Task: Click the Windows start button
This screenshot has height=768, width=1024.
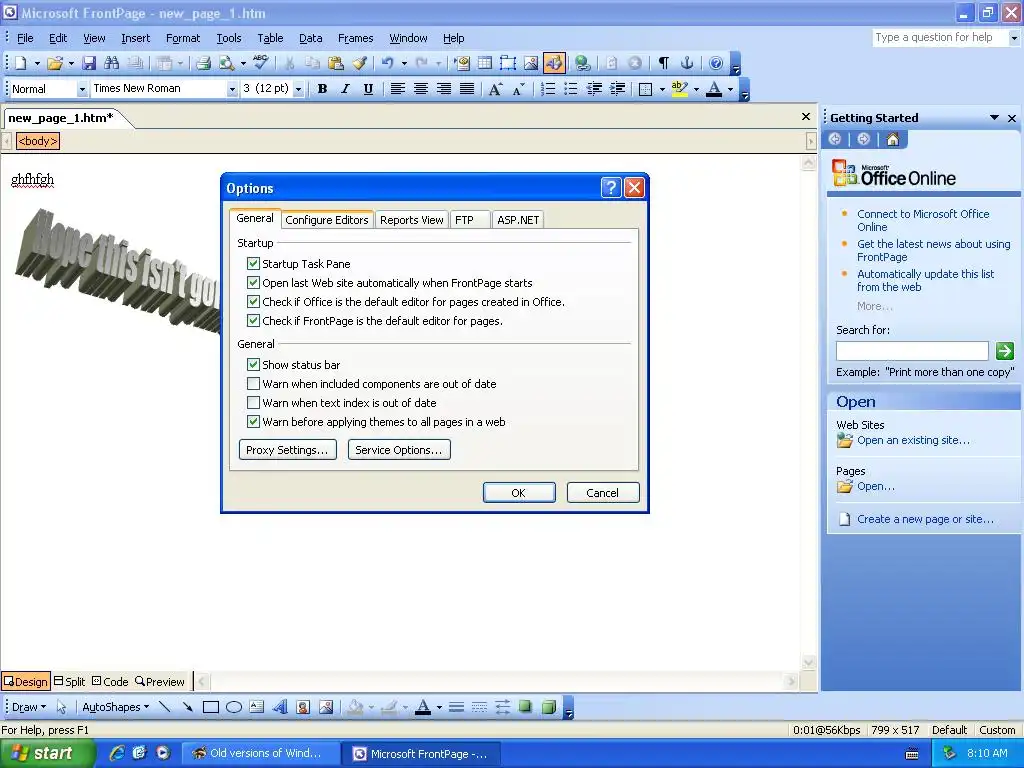Action: pos(46,754)
